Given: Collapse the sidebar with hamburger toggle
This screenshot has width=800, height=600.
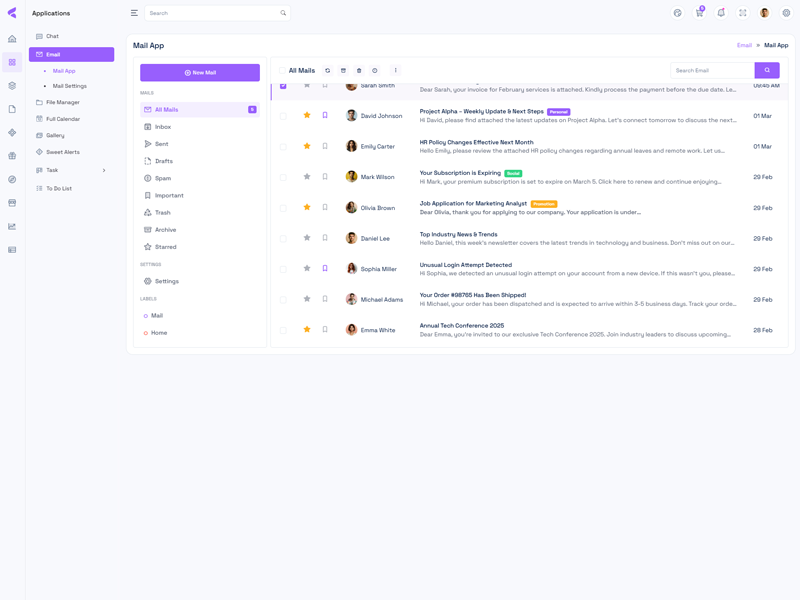Looking at the screenshot, I should point(134,13).
